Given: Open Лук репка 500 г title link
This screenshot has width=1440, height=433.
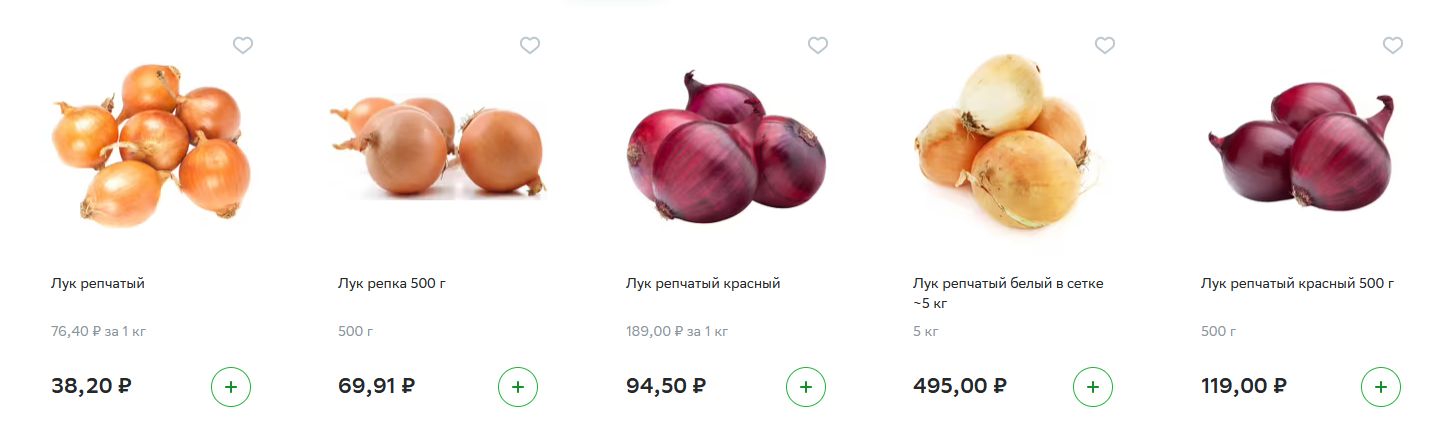Looking at the screenshot, I should pyautogui.click(x=392, y=284).
